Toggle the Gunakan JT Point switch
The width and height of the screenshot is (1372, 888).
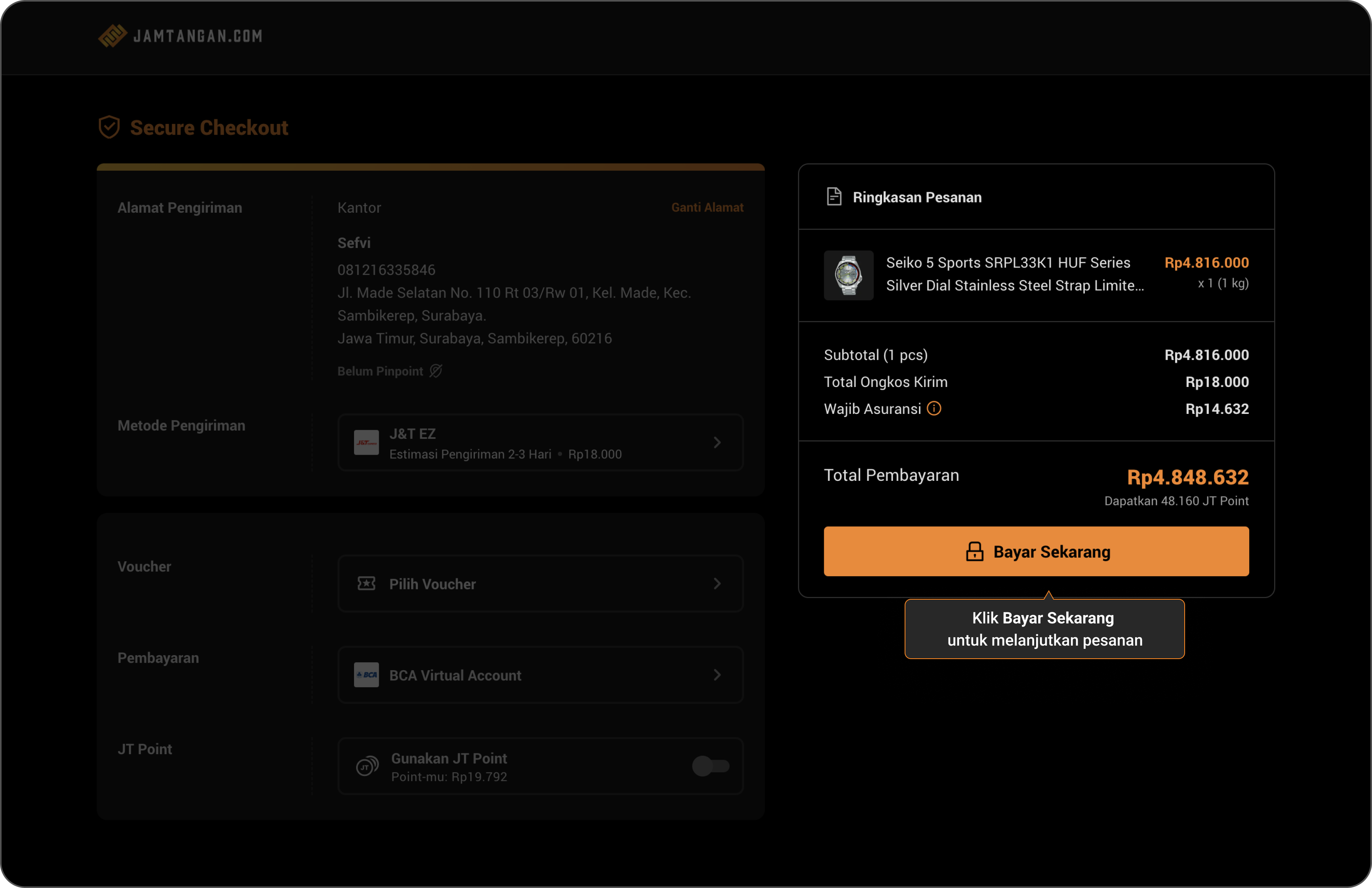(x=711, y=766)
